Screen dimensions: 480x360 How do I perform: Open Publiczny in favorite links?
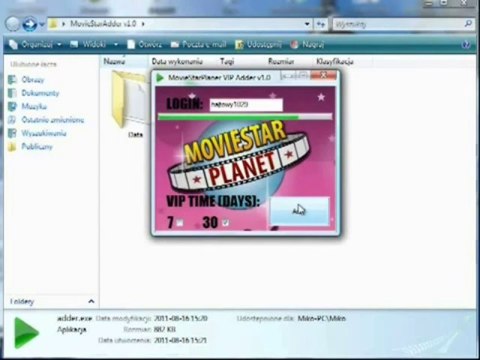pyautogui.click(x=37, y=147)
